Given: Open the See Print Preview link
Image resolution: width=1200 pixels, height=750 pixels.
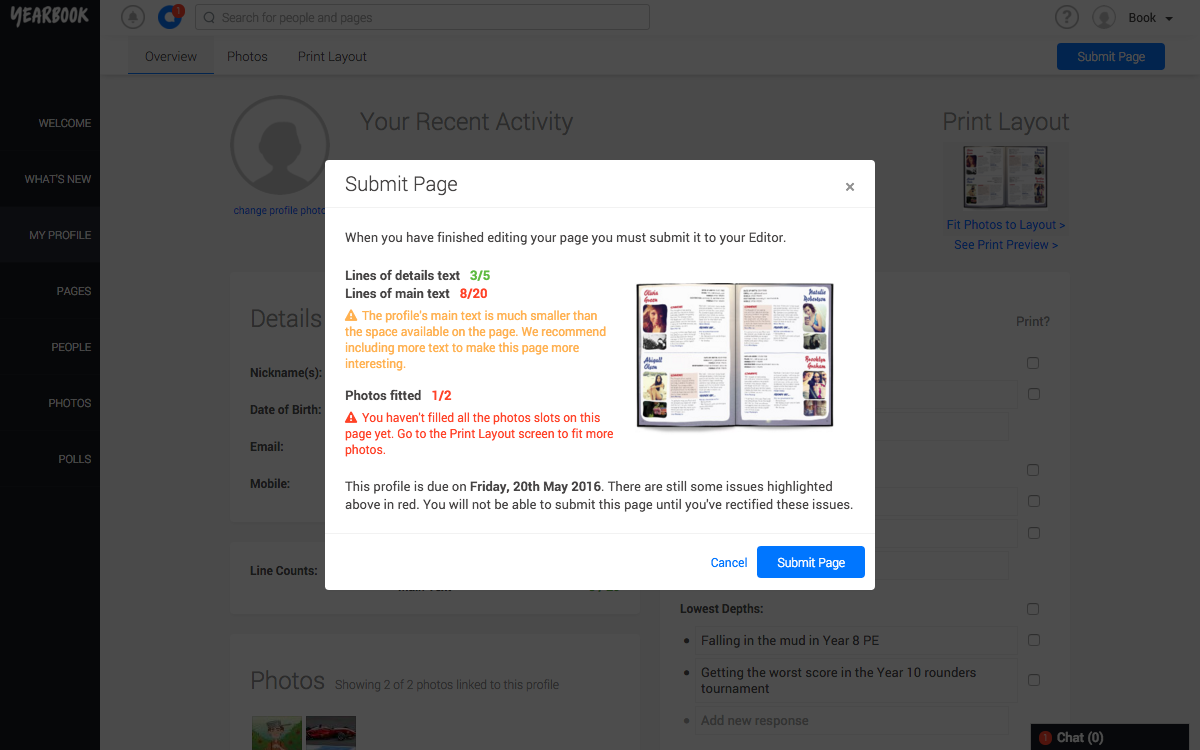Looking at the screenshot, I should point(1006,244).
